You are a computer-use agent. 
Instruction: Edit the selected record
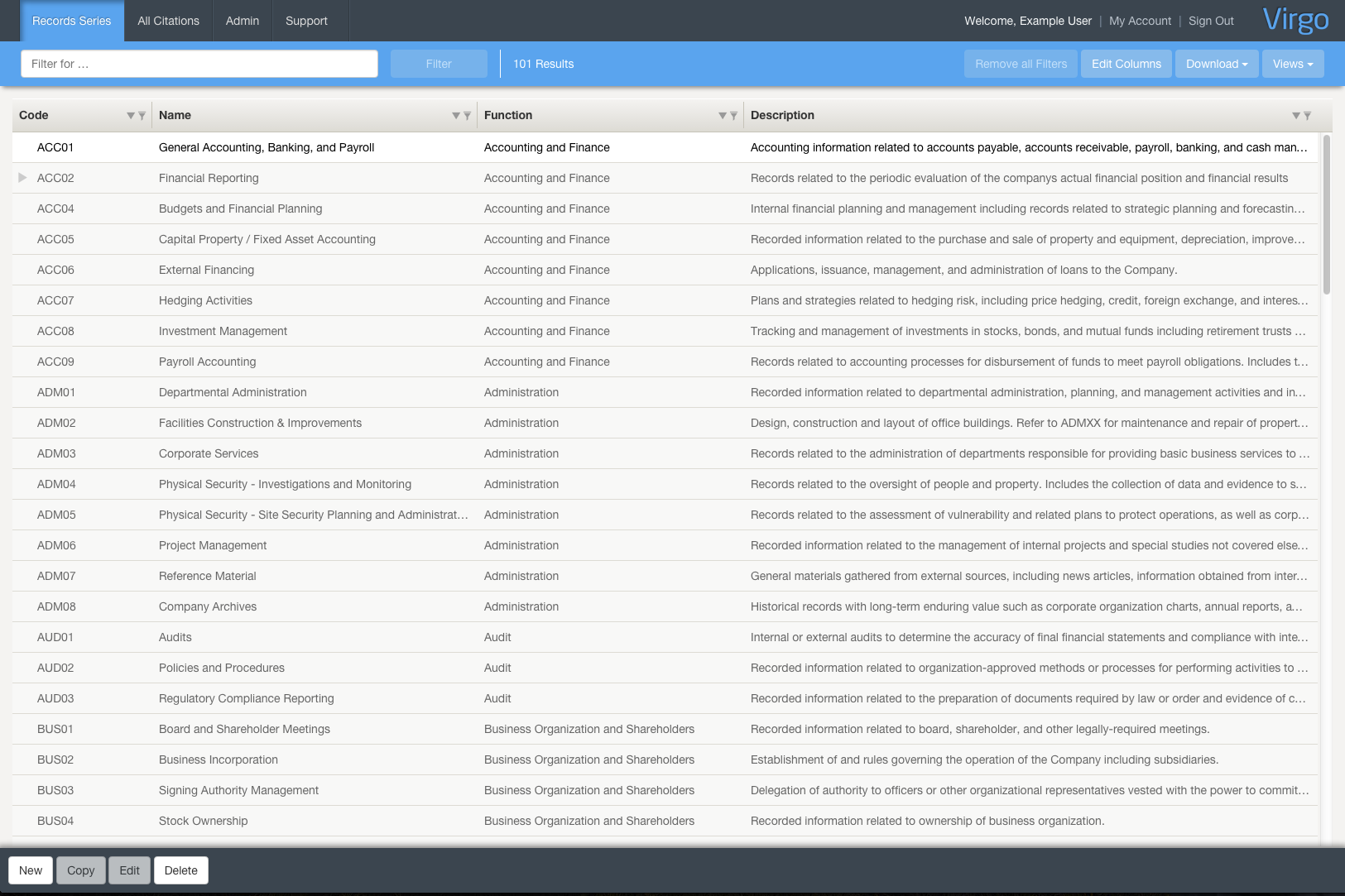130,870
